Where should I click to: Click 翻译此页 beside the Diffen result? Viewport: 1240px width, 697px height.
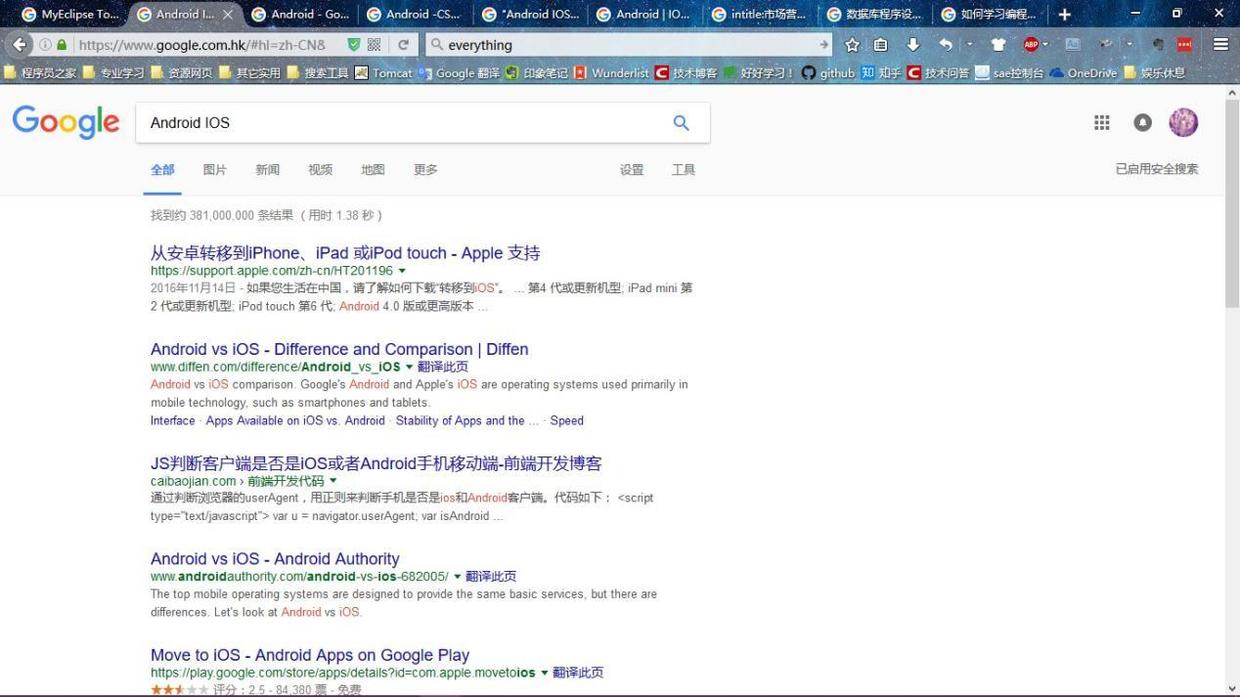443,367
